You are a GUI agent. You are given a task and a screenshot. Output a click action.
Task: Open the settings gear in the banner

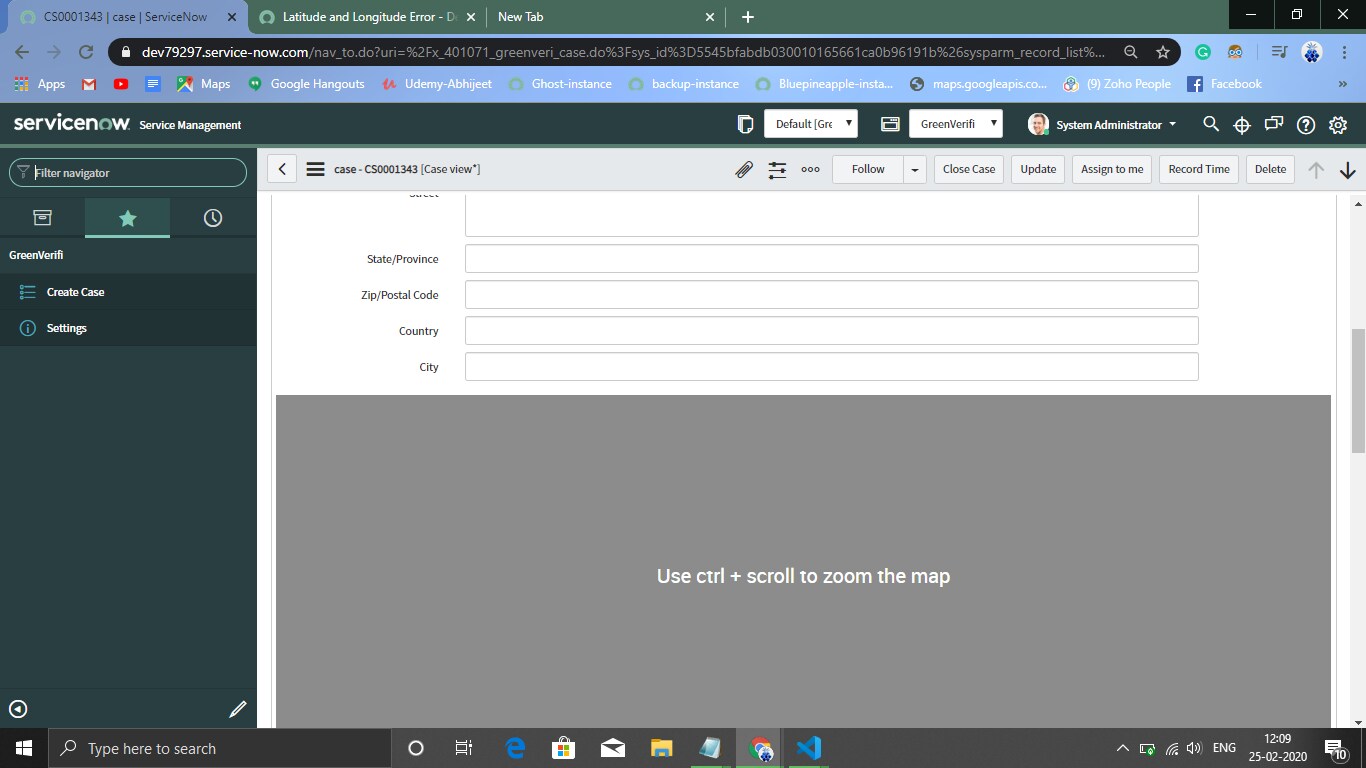pyautogui.click(x=1337, y=125)
